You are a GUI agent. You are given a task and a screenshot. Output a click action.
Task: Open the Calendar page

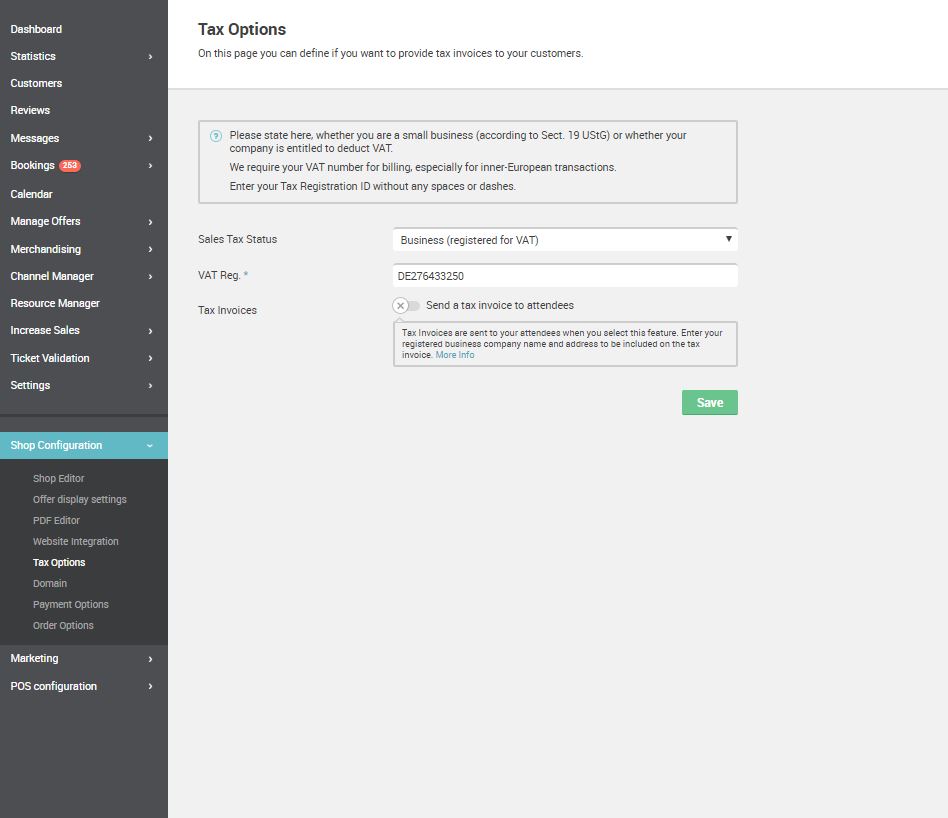(31, 194)
